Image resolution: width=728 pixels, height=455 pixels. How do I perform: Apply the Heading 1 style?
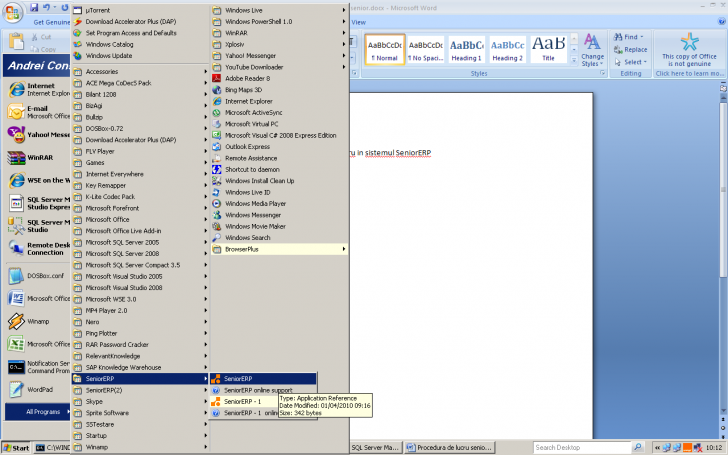pos(467,49)
